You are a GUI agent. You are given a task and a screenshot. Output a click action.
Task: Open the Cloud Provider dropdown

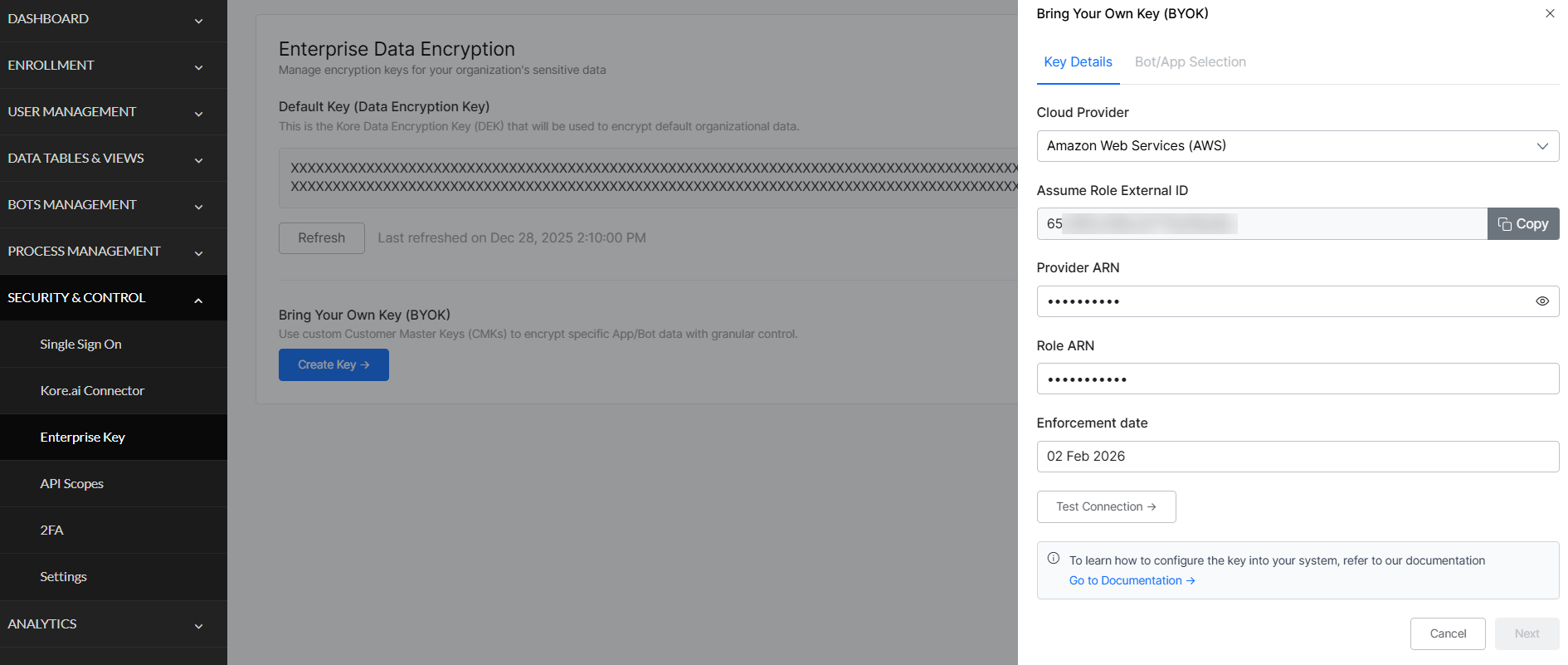click(x=1297, y=146)
